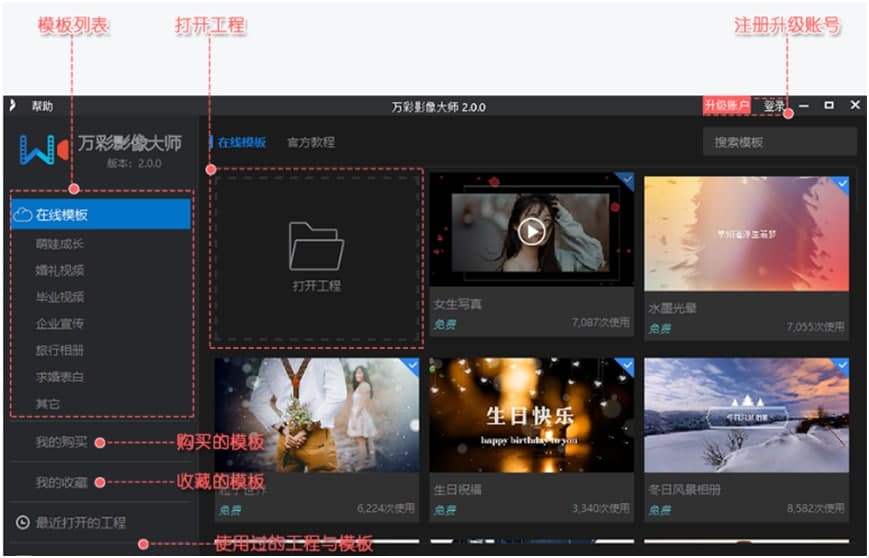
Task: Click the checkmark badge on 冬日风景相册 thumbnail
Action: (842, 365)
